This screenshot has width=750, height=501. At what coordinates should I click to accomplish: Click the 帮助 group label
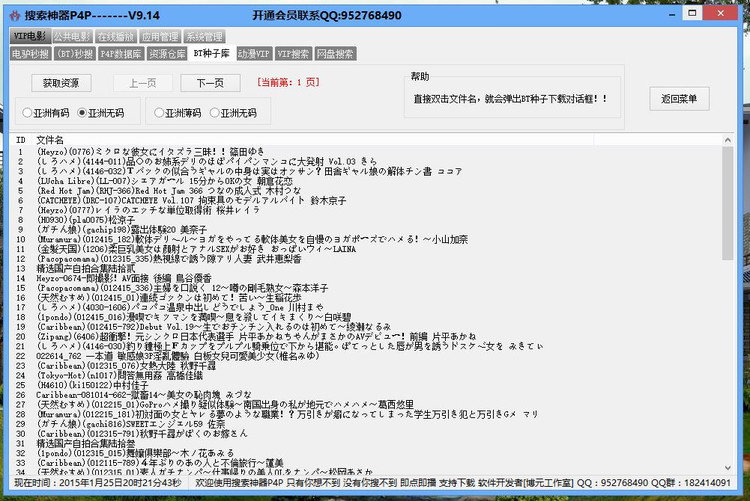click(x=420, y=77)
